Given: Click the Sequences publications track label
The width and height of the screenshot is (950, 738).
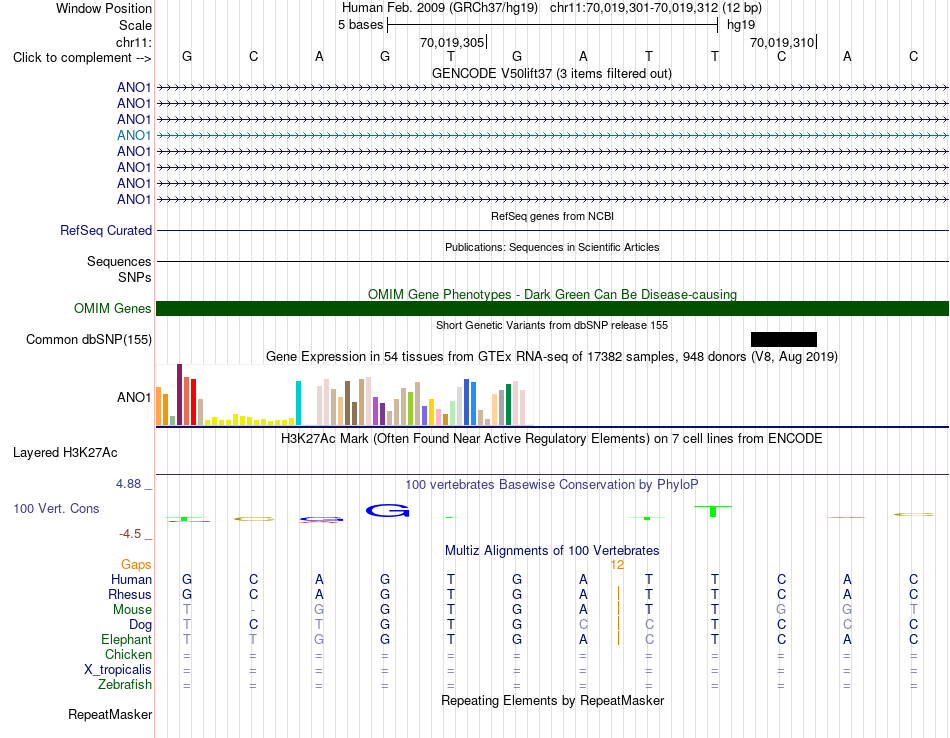Looking at the screenshot, I should [119, 261].
